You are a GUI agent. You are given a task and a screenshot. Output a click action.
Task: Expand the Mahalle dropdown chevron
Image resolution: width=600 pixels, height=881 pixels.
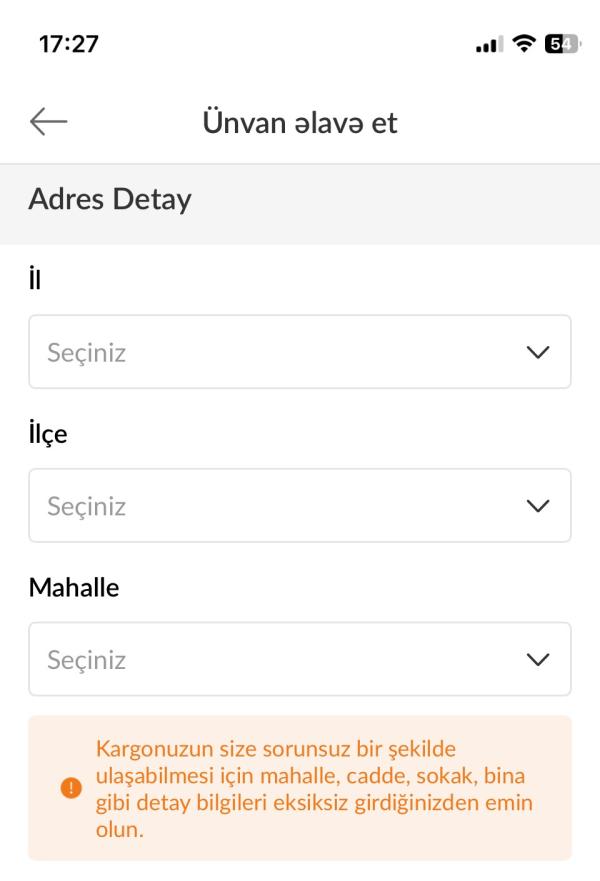click(x=537, y=660)
